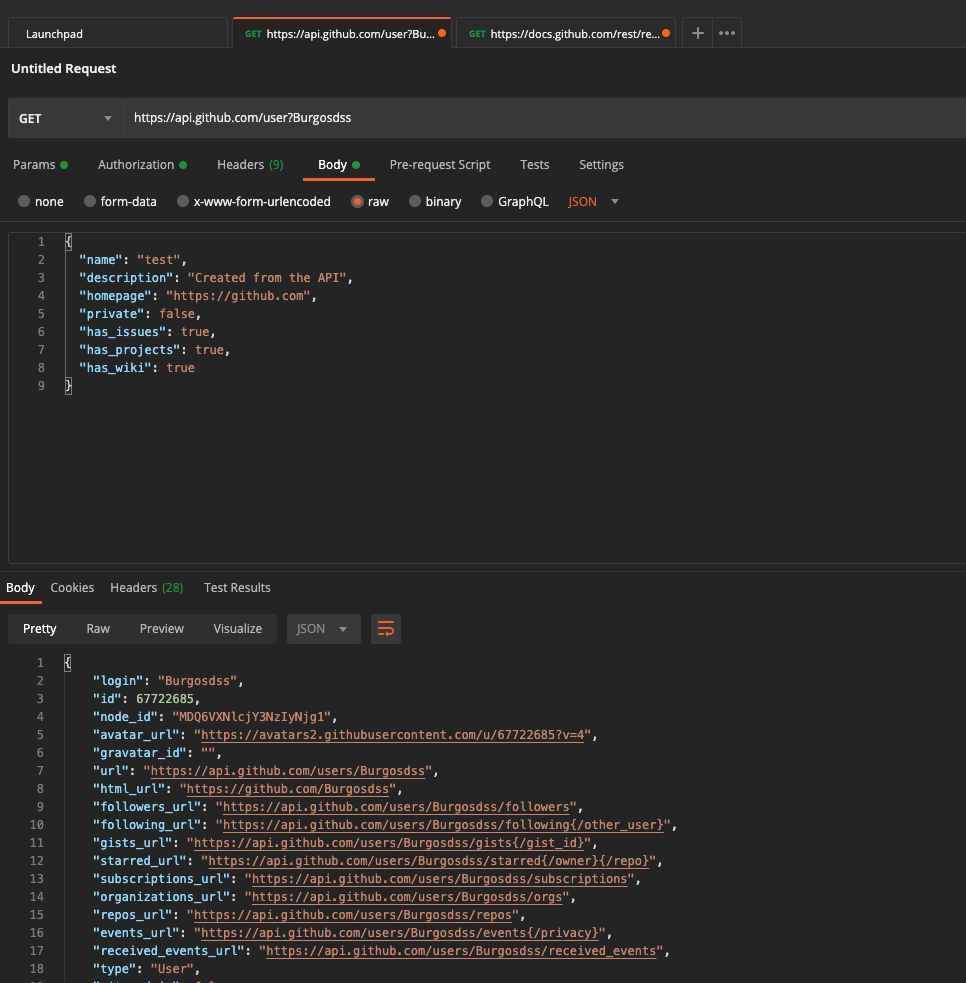The image size is (966, 983).
Task: Open the response JSON format dropdown
Action: (x=323, y=629)
